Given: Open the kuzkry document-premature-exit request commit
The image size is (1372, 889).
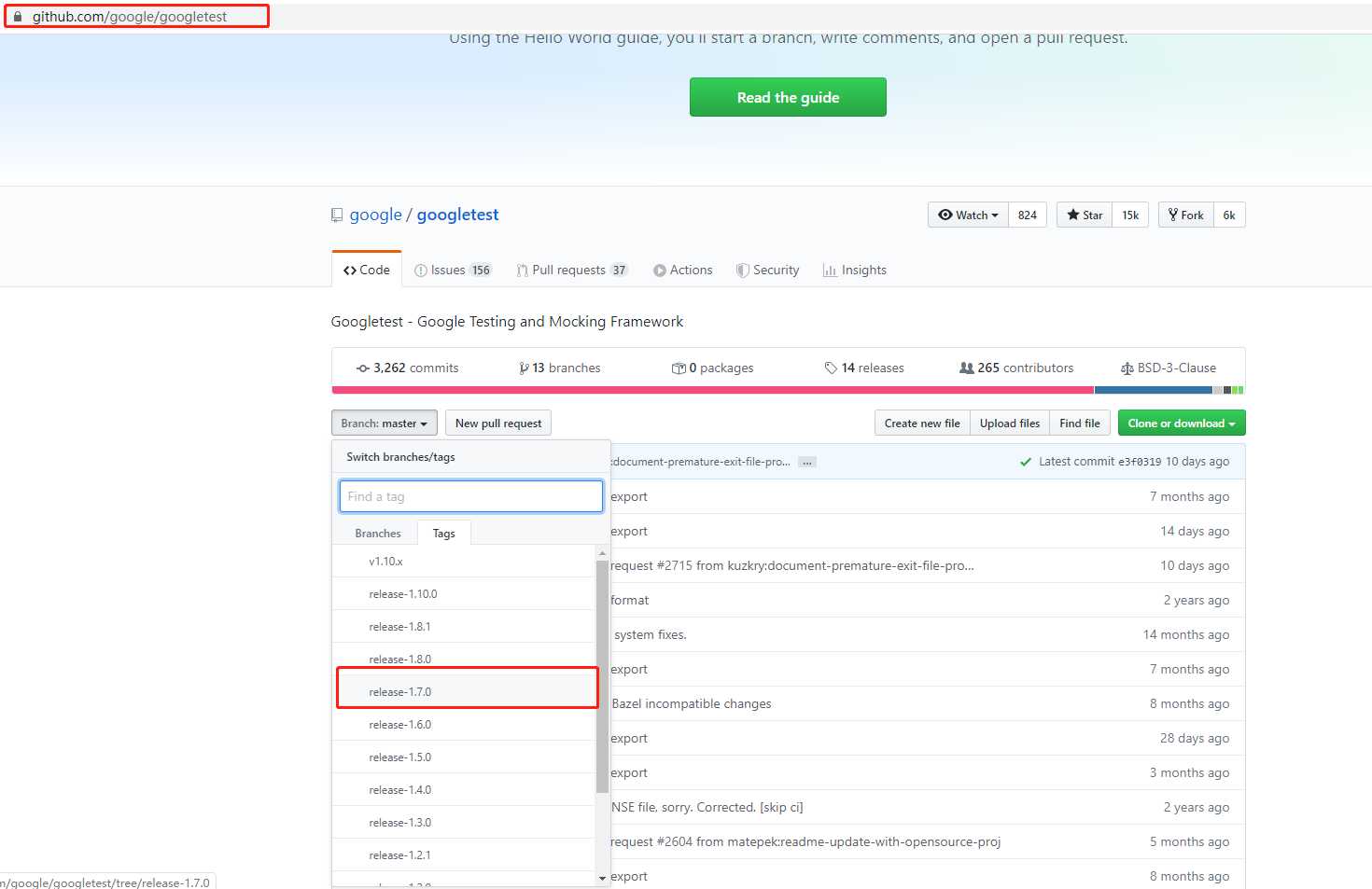Looking at the screenshot, I should 791,565.
